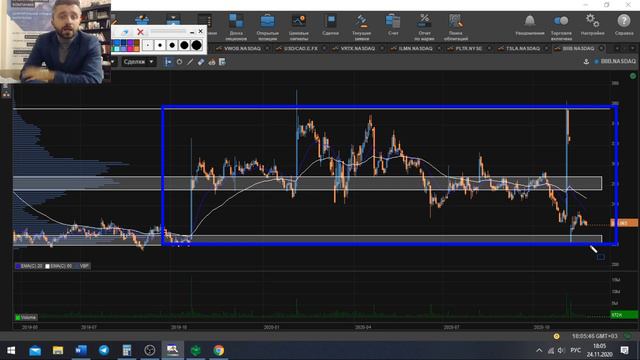Click the chart template icon after binoculars
The image size is (640, 360).
click(x=222, y=62)
